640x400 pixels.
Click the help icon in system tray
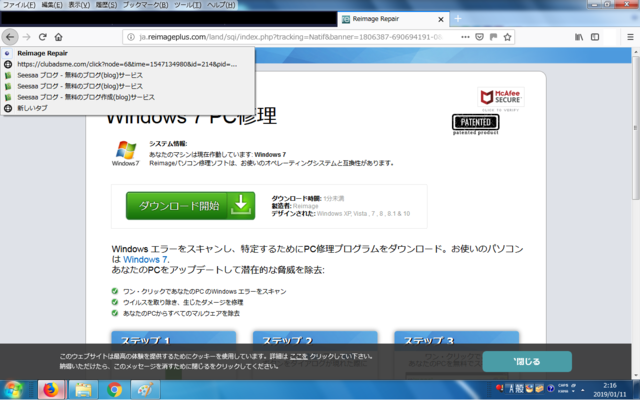550,389
